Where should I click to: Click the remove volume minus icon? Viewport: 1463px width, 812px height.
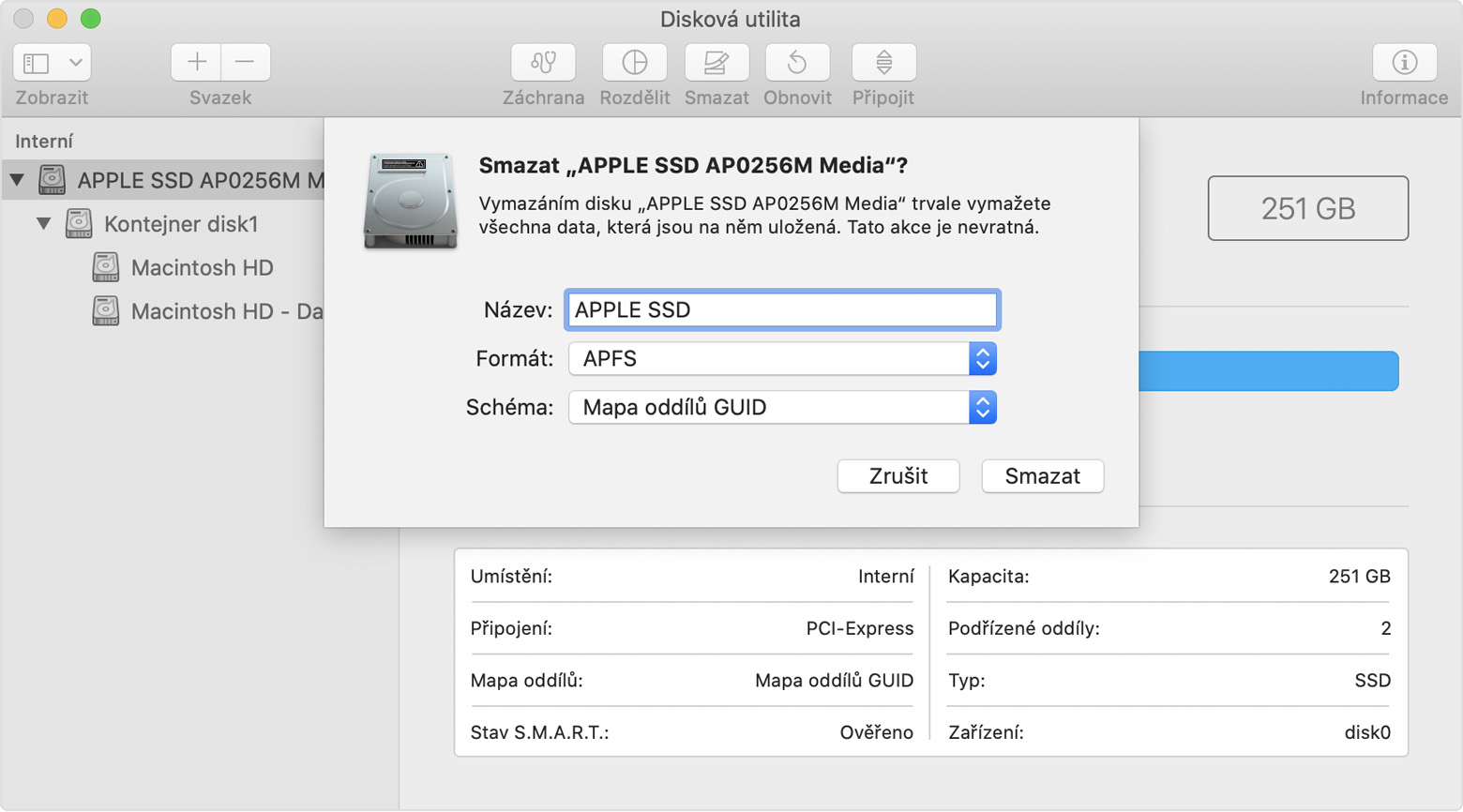246,63
